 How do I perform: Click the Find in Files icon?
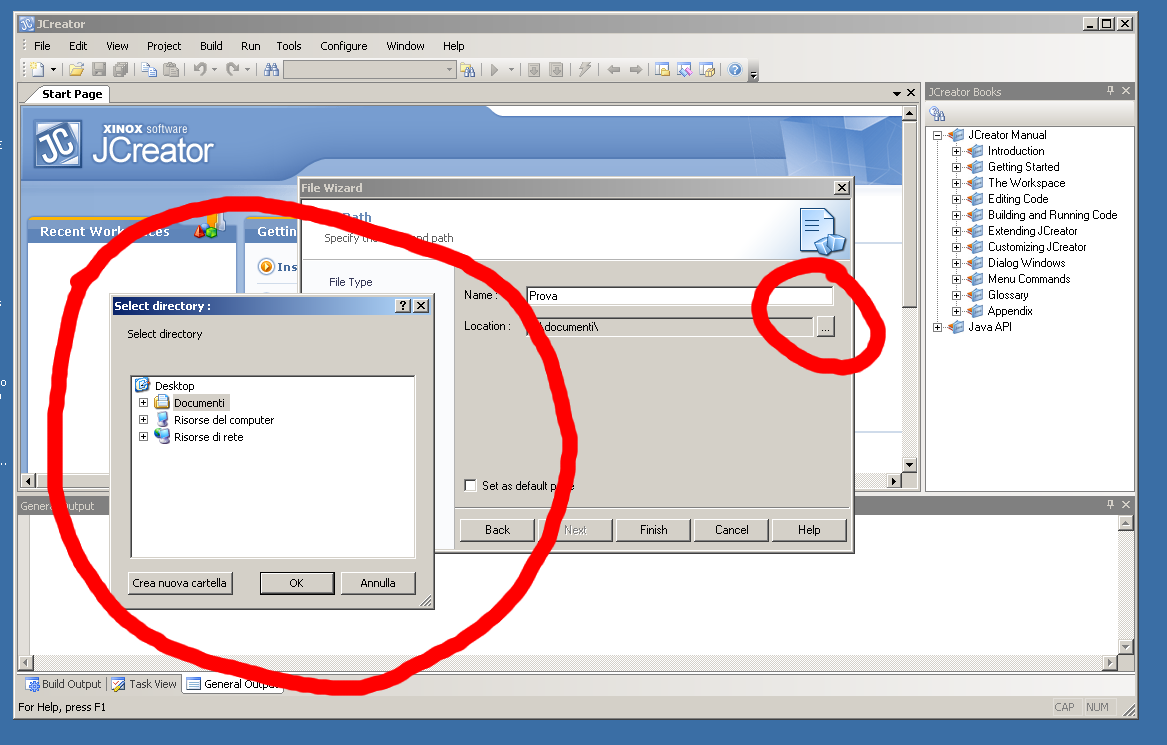coord(467,70)
